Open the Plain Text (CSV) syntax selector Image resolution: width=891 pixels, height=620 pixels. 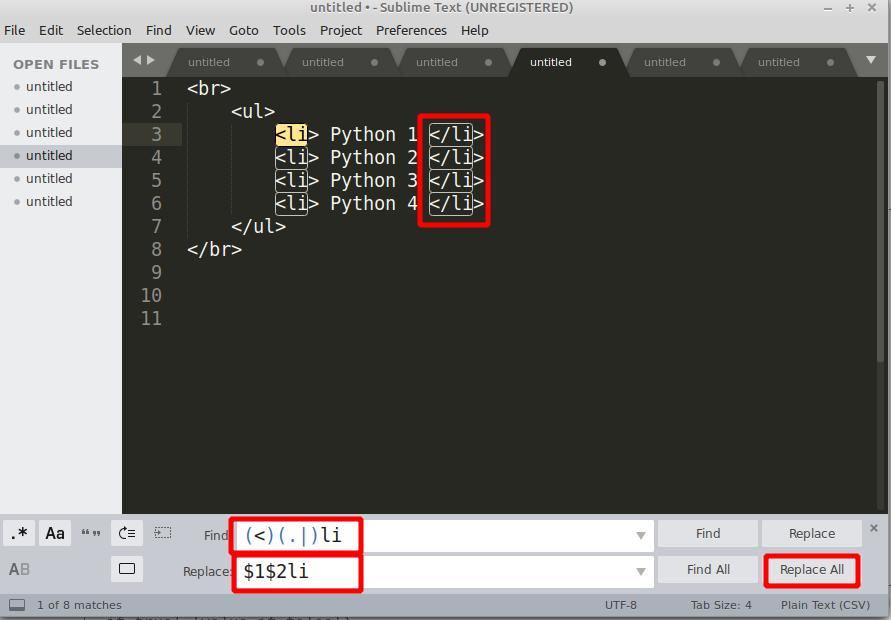pyautogui.click(x=825, y=604)
